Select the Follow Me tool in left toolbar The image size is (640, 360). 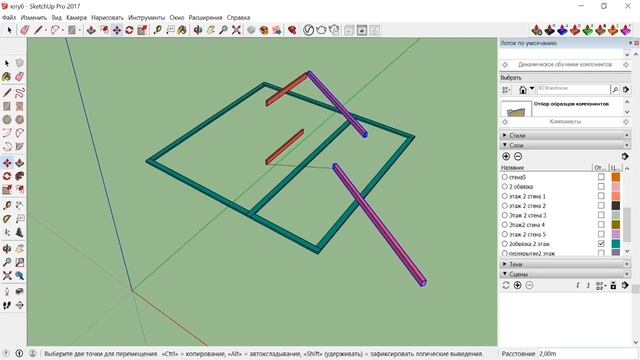[x=20, y=176]
